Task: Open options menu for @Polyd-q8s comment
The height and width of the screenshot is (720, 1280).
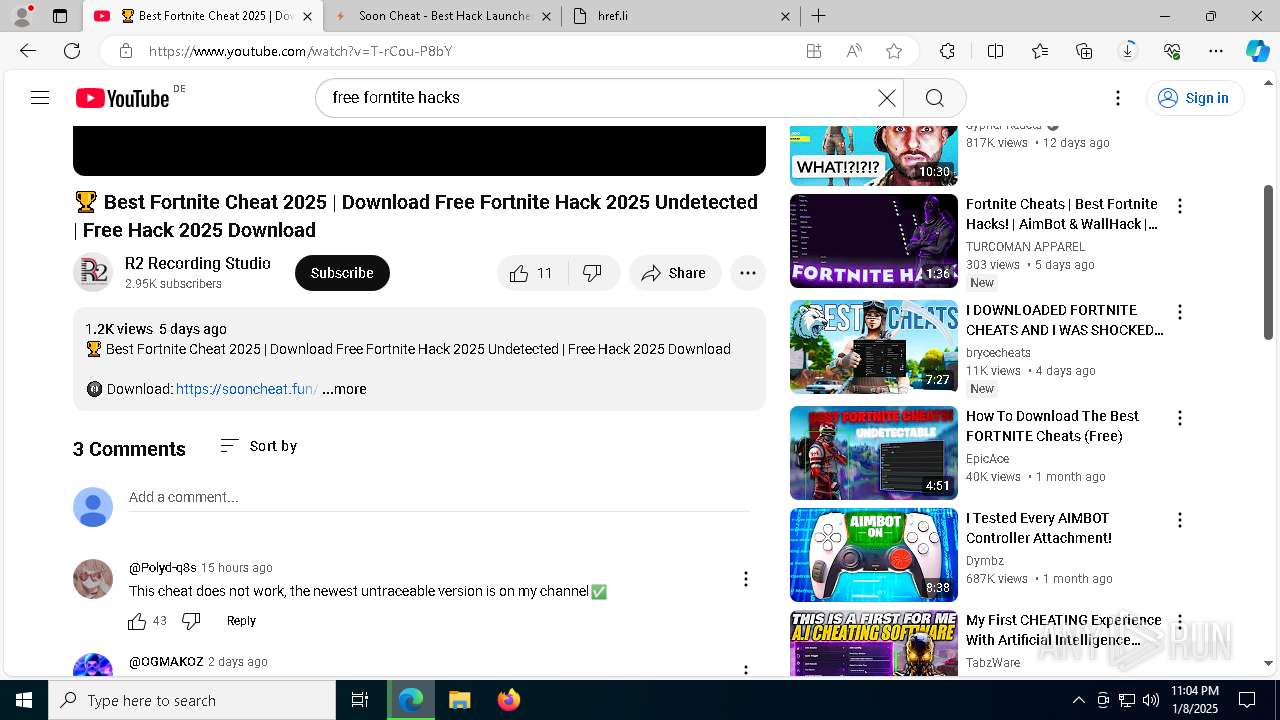Action: [745, 579]
